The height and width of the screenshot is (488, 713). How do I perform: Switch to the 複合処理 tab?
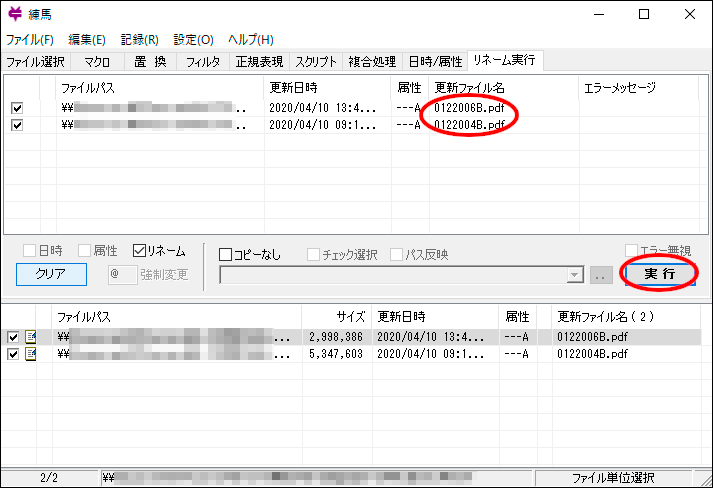372,61
